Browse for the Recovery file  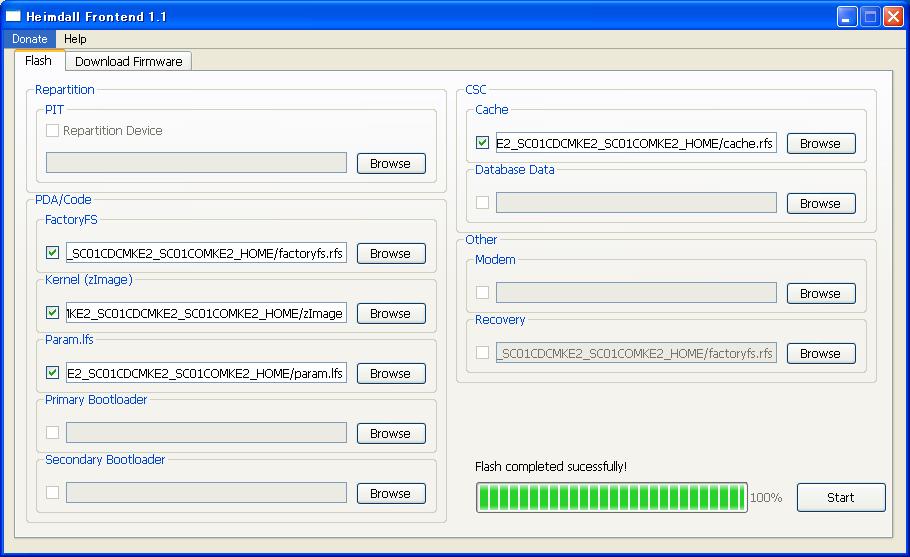[821, 353]
